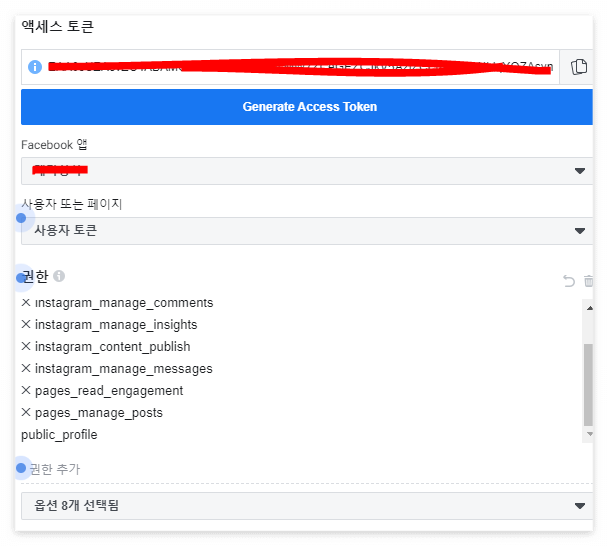Viewport: 608px width, 546px height.
Task: Click the undo permissions arrow icon
Action: pyautogui.click(x=568, y=280)
